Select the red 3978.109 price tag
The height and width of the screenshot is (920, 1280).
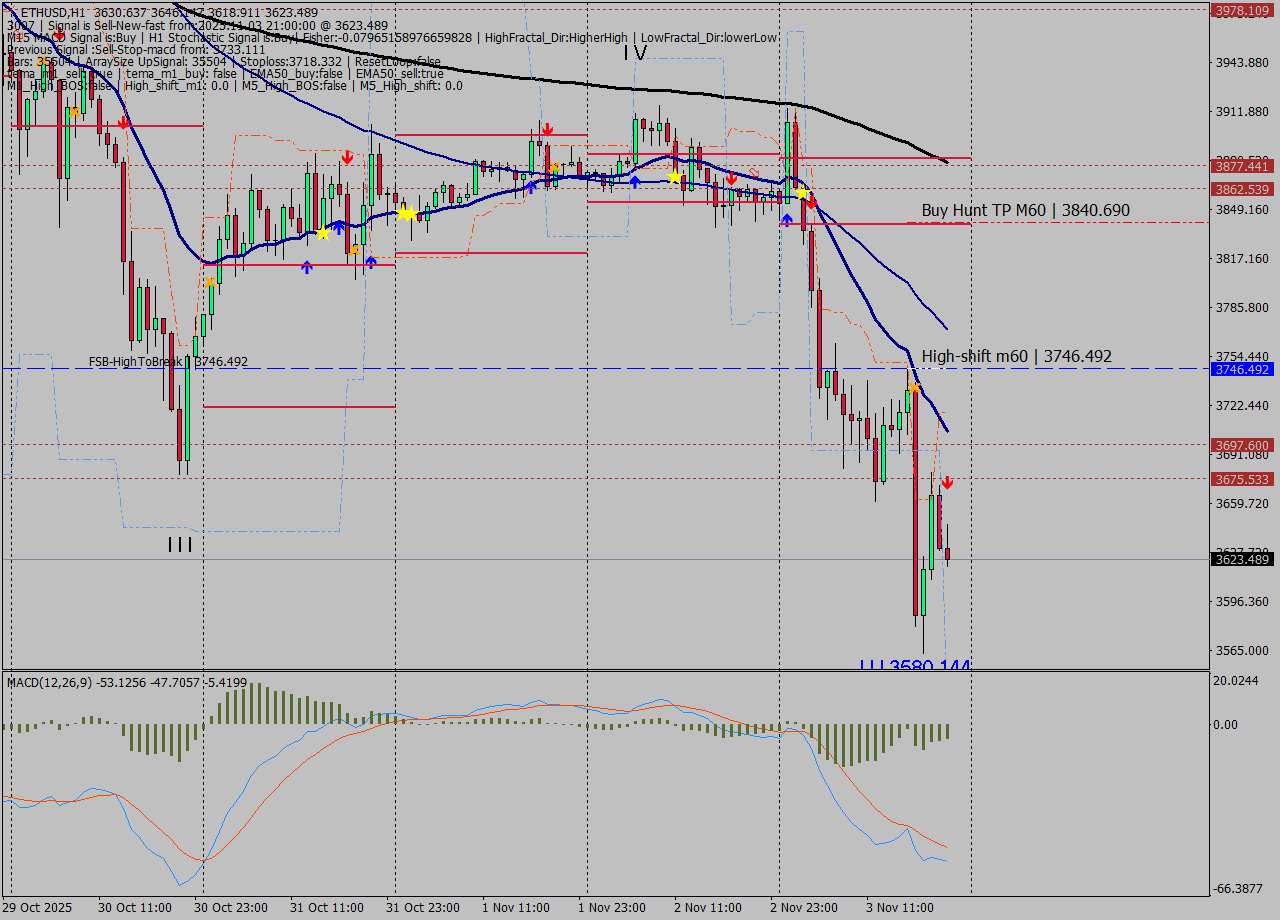1241,11
